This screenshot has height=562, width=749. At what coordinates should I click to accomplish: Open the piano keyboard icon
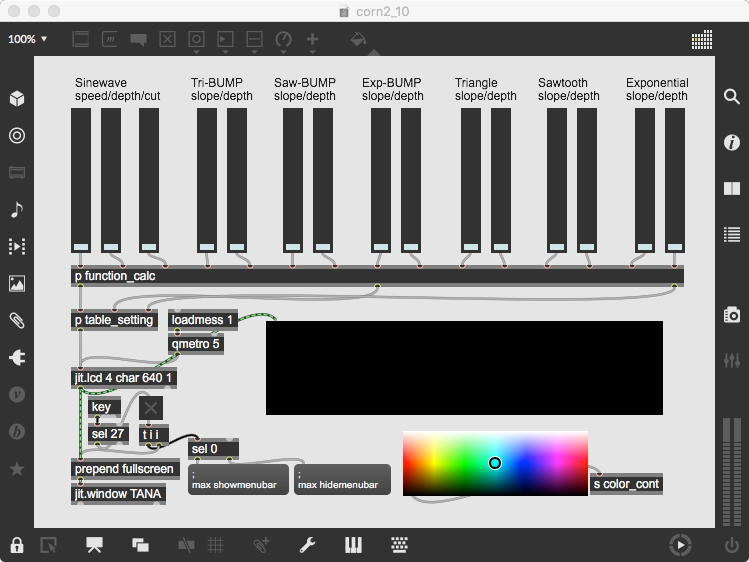(x=353, y=545)
